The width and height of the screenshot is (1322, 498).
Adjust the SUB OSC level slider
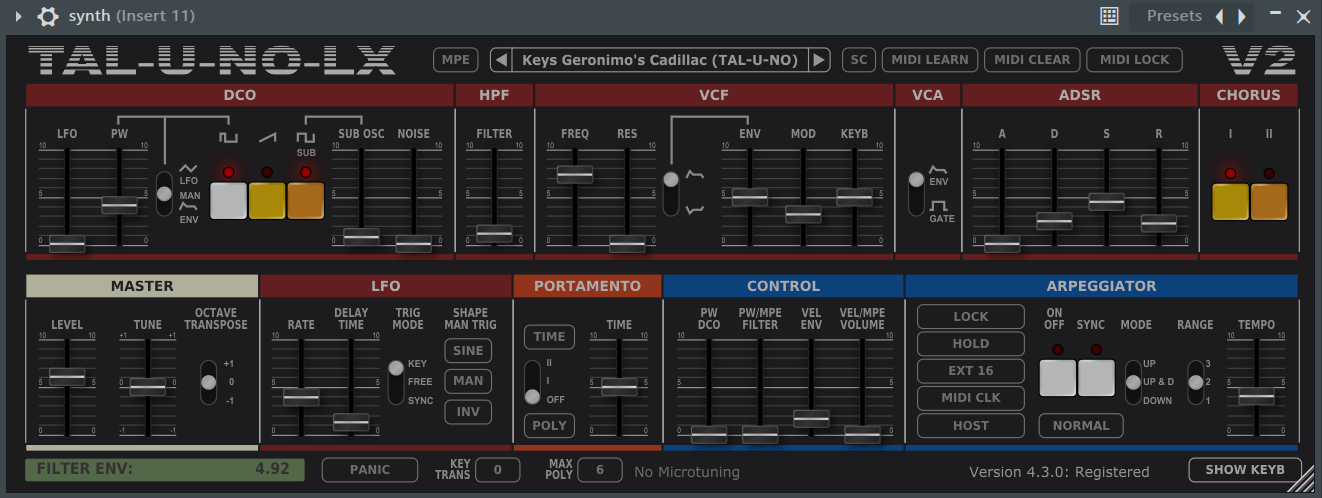click(x=361, y=236)
